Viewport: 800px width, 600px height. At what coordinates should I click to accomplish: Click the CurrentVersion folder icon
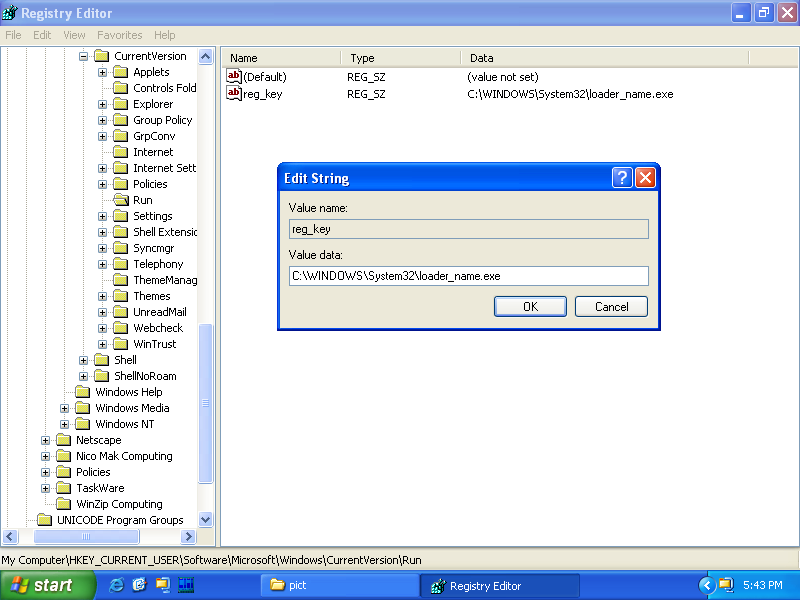click(x=102, y=56)
